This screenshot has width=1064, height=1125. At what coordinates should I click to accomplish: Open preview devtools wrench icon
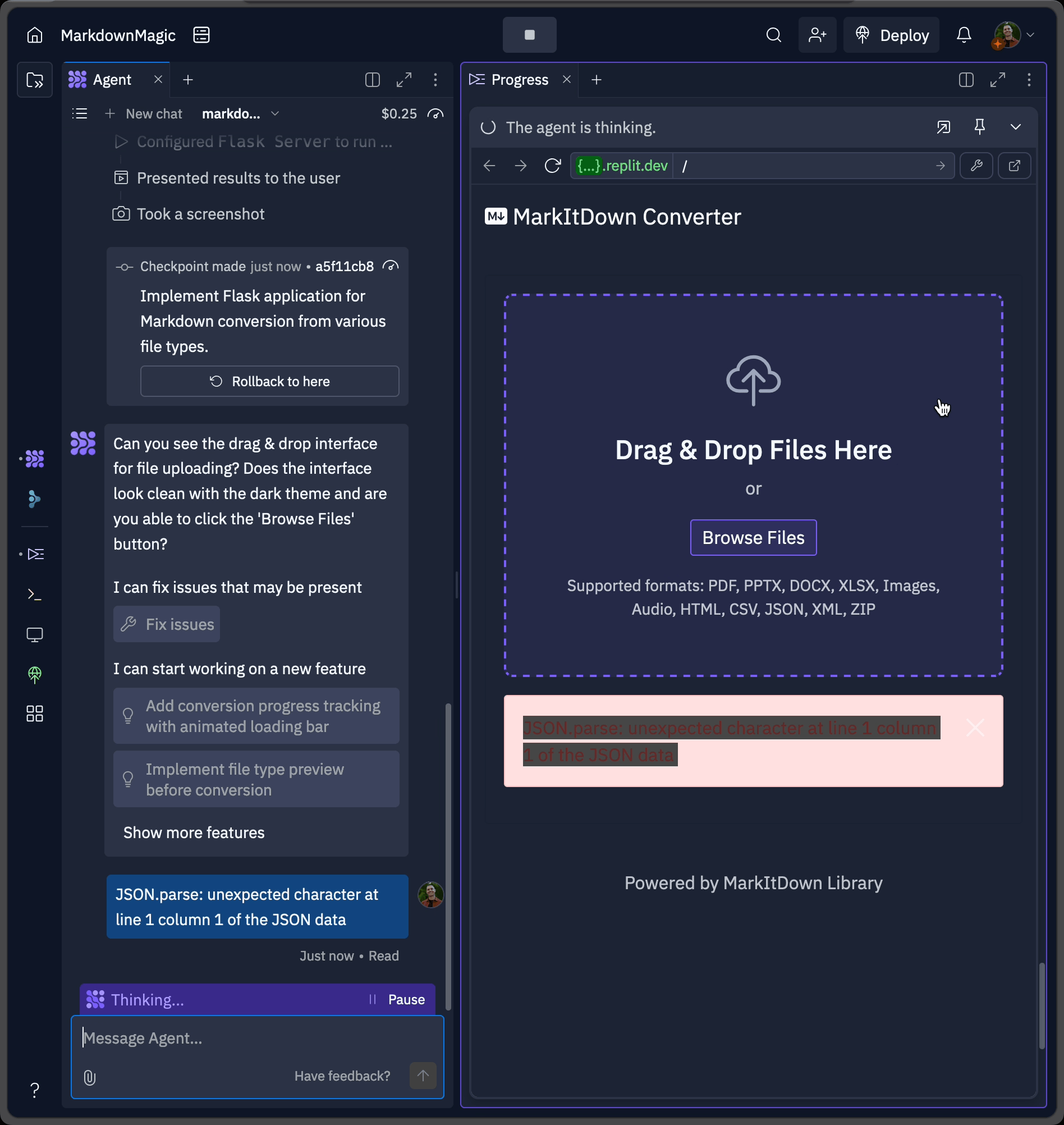tap(976, 166)
